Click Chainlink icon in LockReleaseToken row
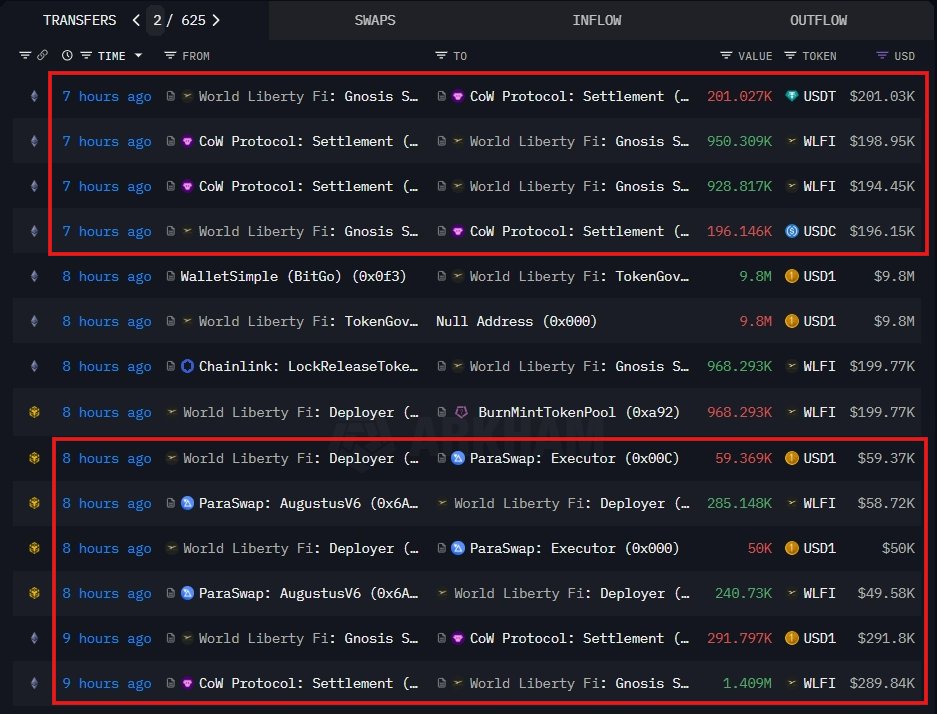937x714 pixels. click(x=187, y=366)
